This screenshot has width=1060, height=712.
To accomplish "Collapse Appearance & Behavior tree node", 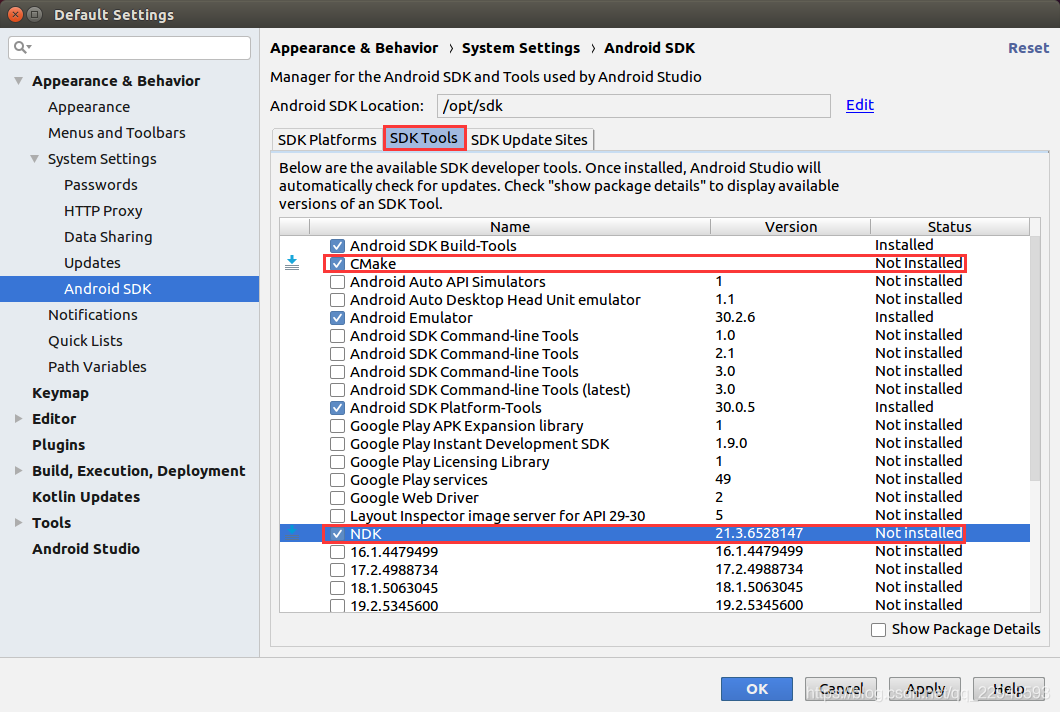I will click(18, 80).
